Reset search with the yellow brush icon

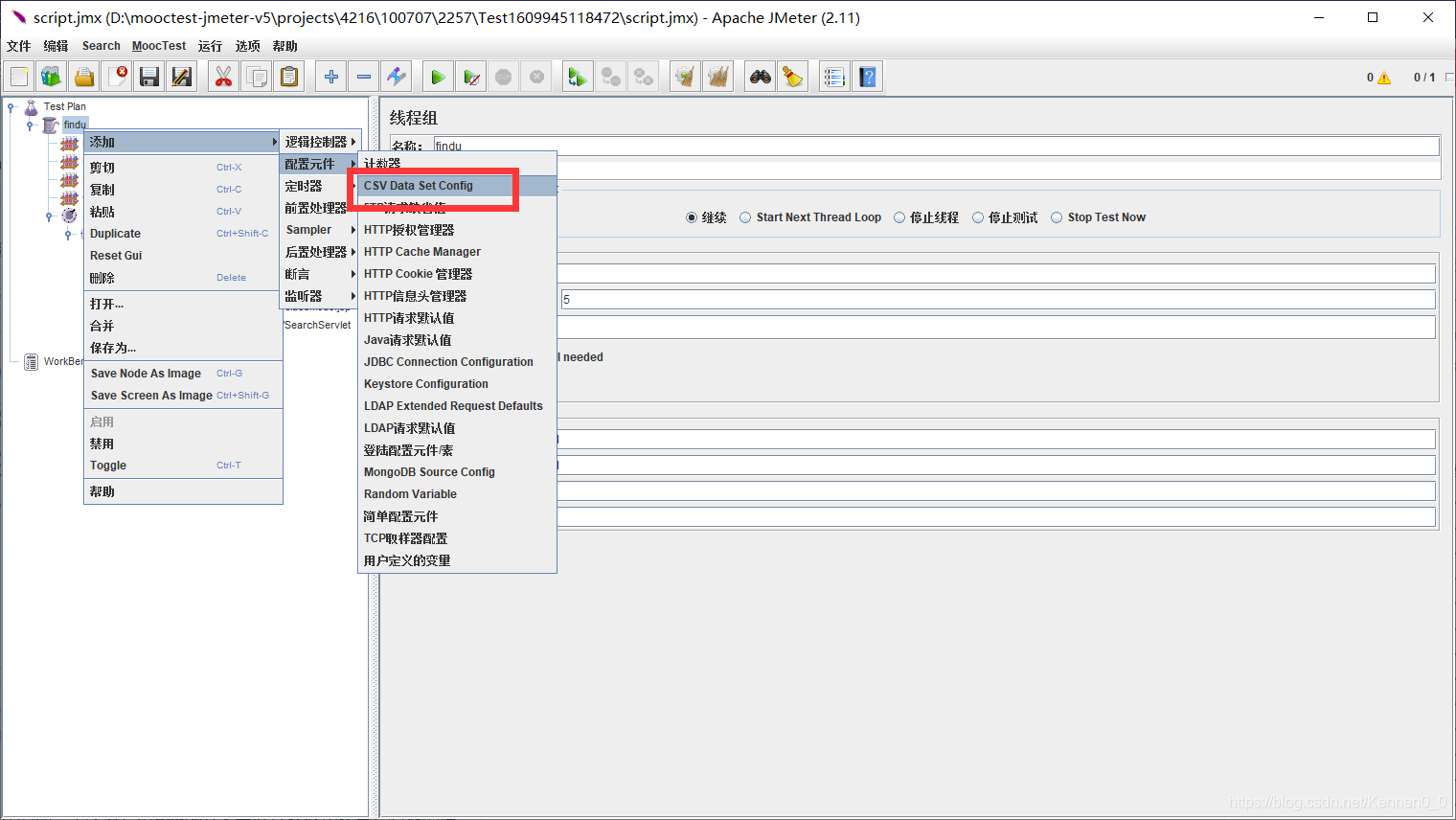(x=793, y=77)
